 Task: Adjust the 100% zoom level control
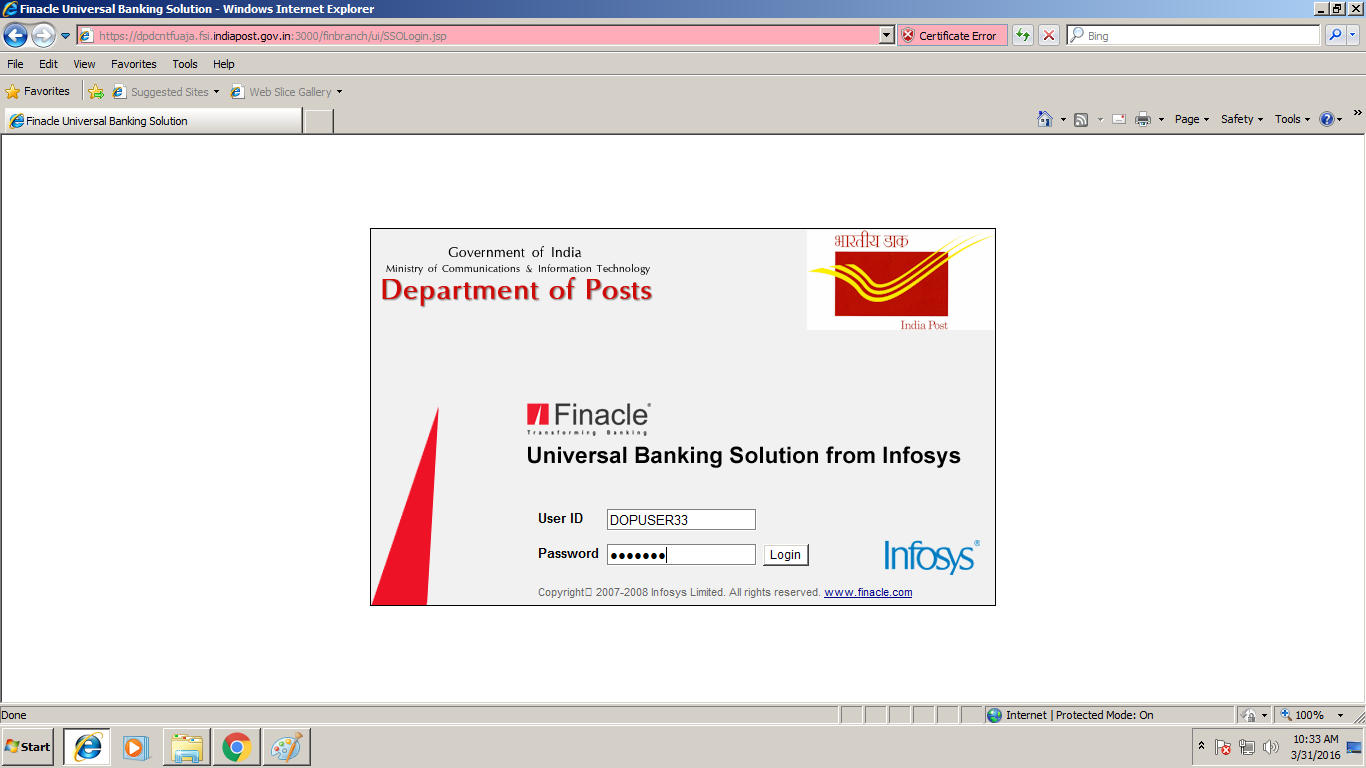(1311, 714)
